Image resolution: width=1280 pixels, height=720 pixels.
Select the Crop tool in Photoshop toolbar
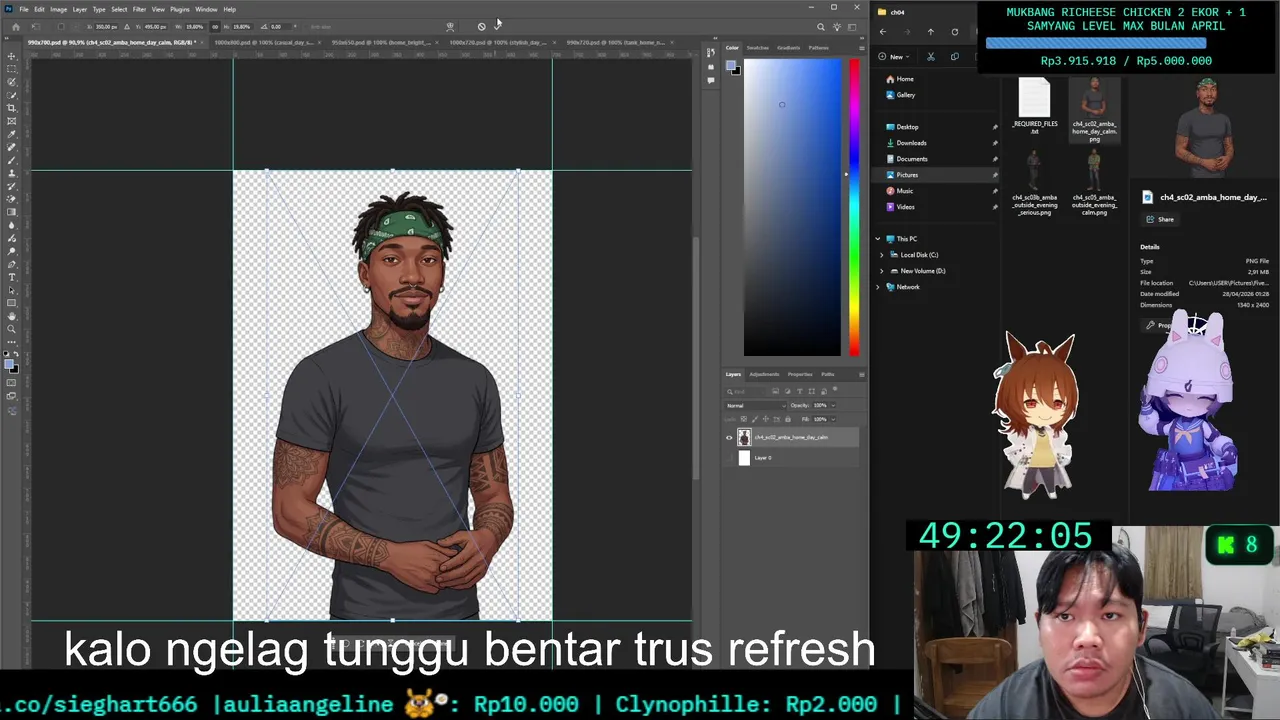(x=12, y=108)
